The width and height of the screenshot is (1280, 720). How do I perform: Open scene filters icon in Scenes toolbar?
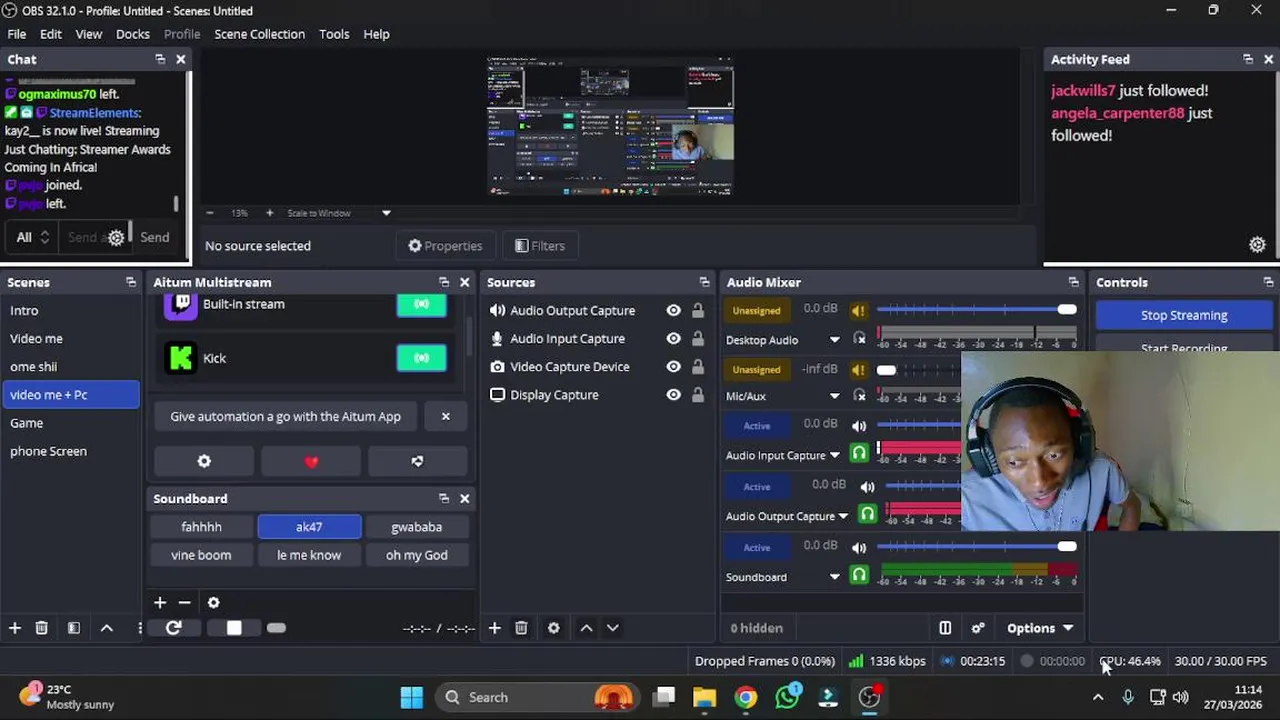point(74,628)
